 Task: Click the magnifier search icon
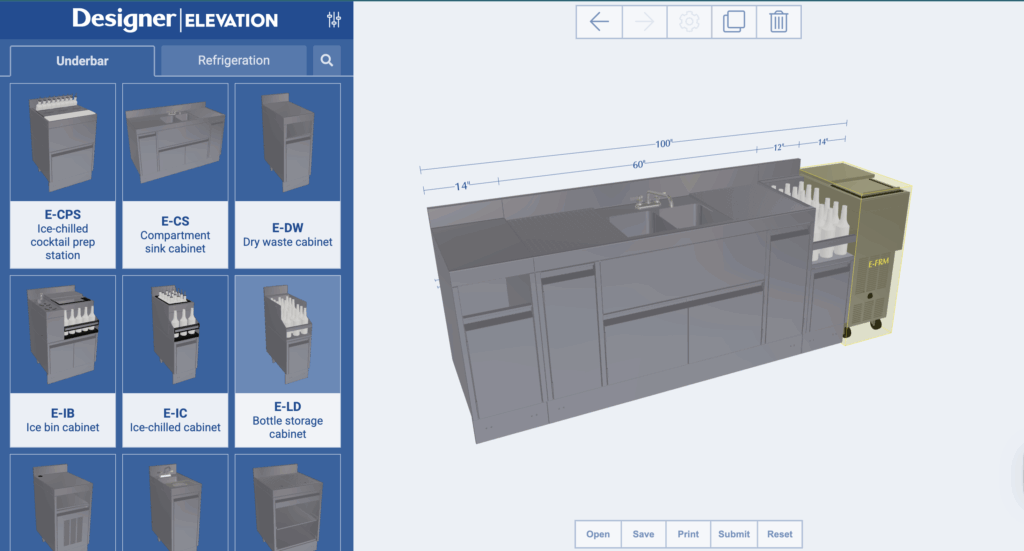tap(327, 61)
